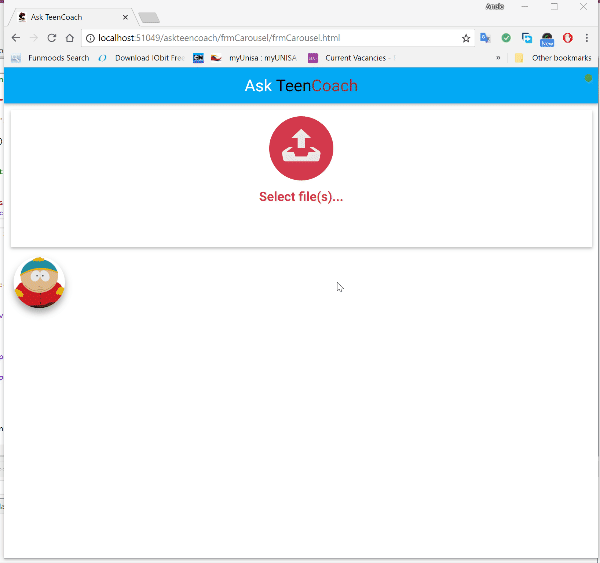Go to the browser home page icon
600x563 pixels.
click(x=69, y=38)
